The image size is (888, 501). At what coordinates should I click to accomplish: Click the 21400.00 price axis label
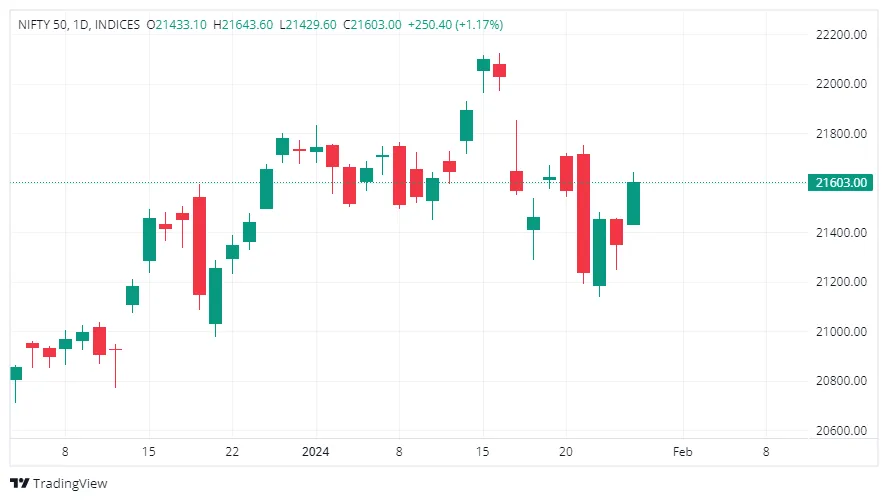click(x=842, y=233)
